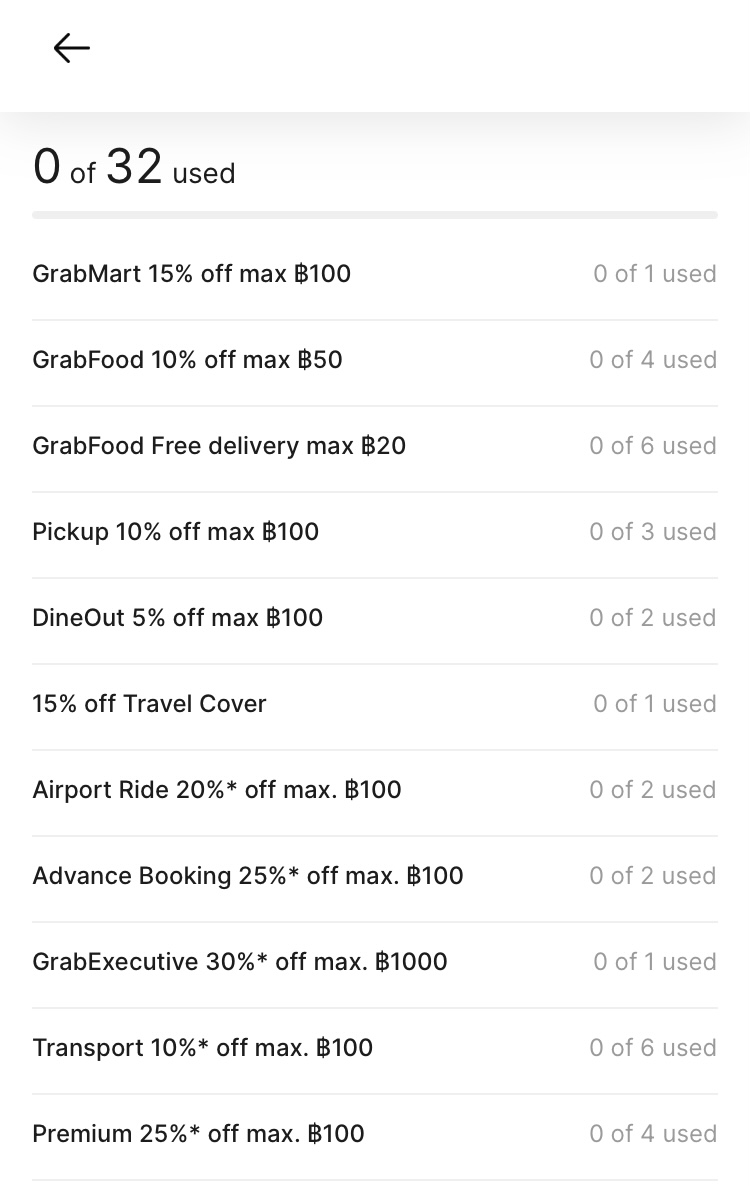Image resolution: width=750 pixels, height=1186 pixels.
Task: Select GrabFood 10% off max ฿50
Action: pyautogui.click(x=188, y=360)
